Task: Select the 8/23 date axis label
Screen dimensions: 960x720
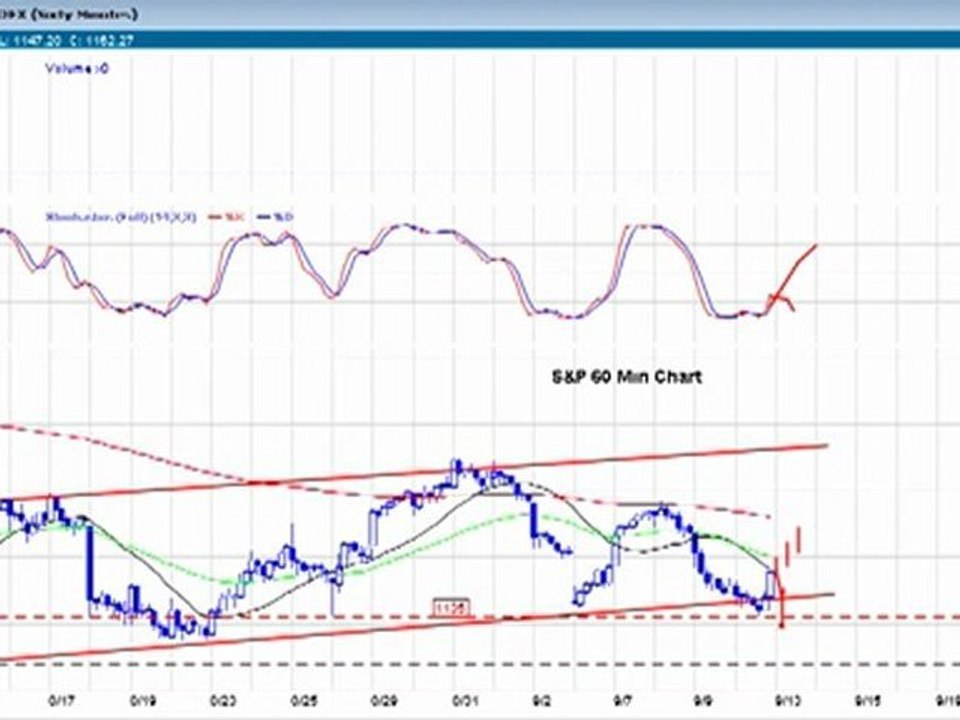Action: tap(223, 700)
